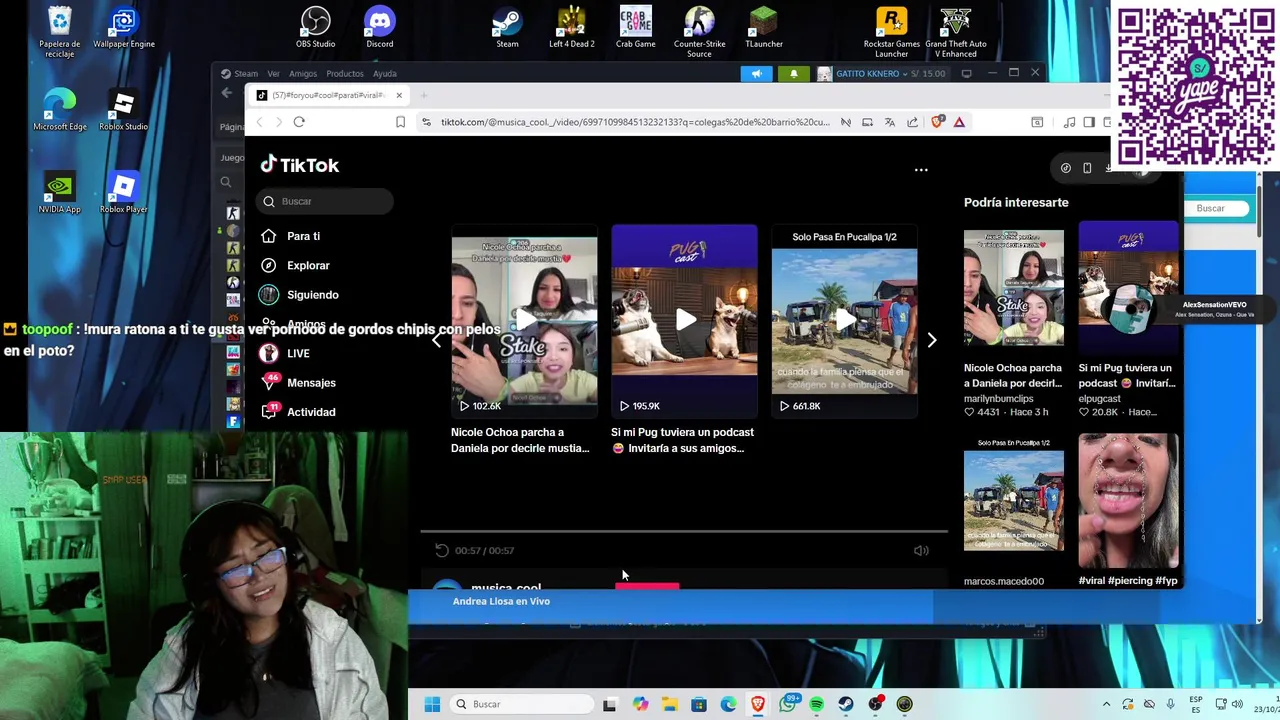Open Counter-Strike Source desktop shortcut

pos(699,31)
